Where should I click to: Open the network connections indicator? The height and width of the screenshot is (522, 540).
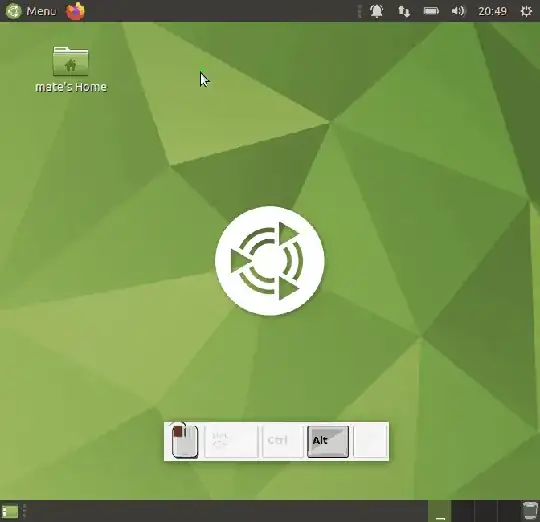[x=404, y=11]
